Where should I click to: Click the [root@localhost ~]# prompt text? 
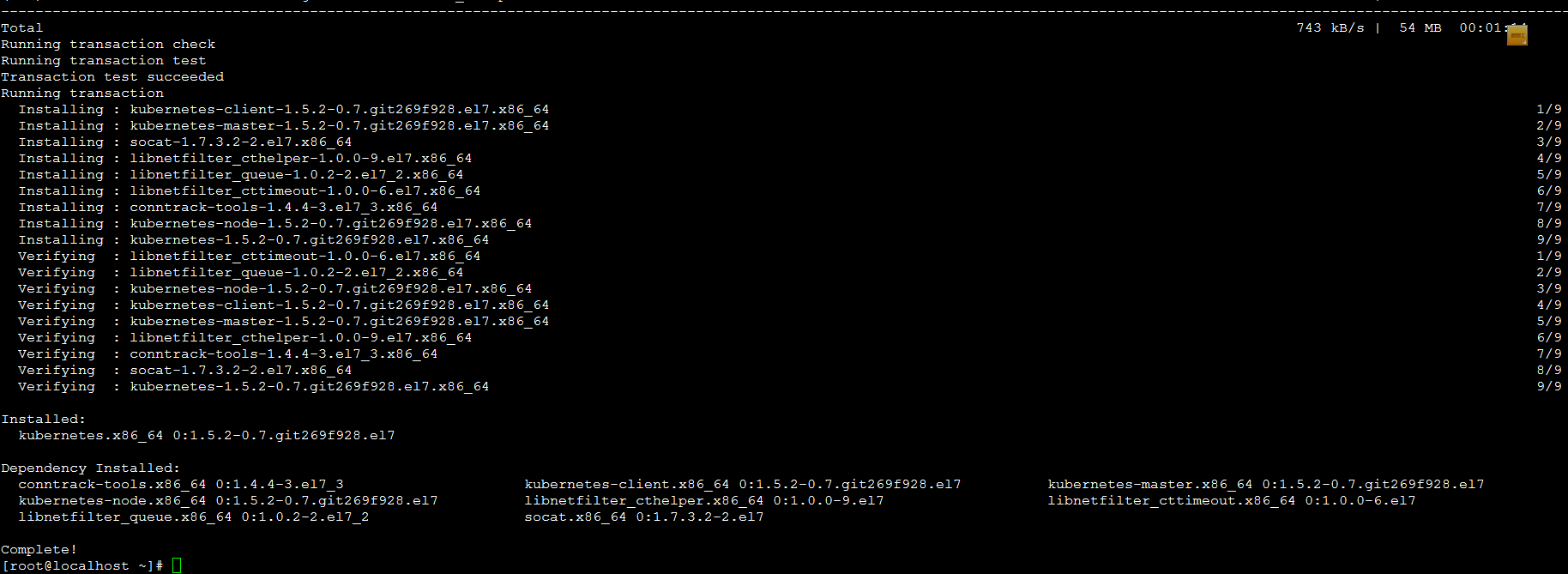click(x=81, y=565)
